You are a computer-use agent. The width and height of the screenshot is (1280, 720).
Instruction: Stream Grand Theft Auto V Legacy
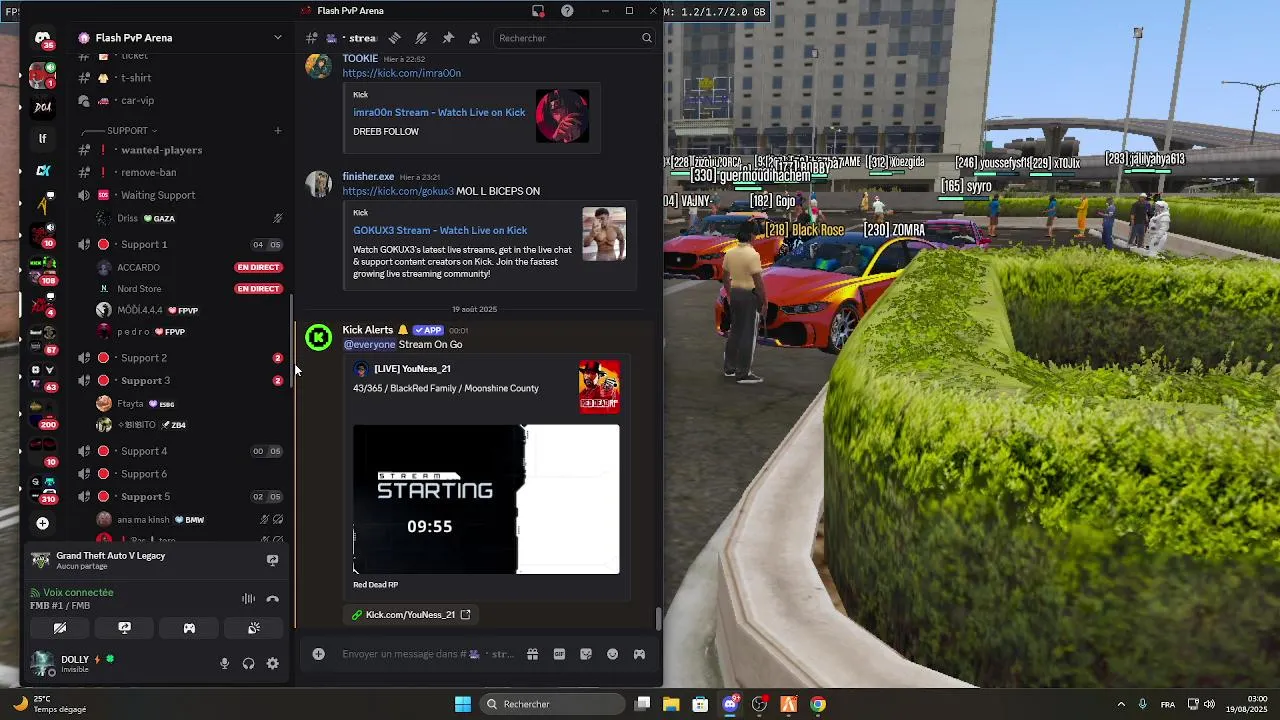point(272,561)
